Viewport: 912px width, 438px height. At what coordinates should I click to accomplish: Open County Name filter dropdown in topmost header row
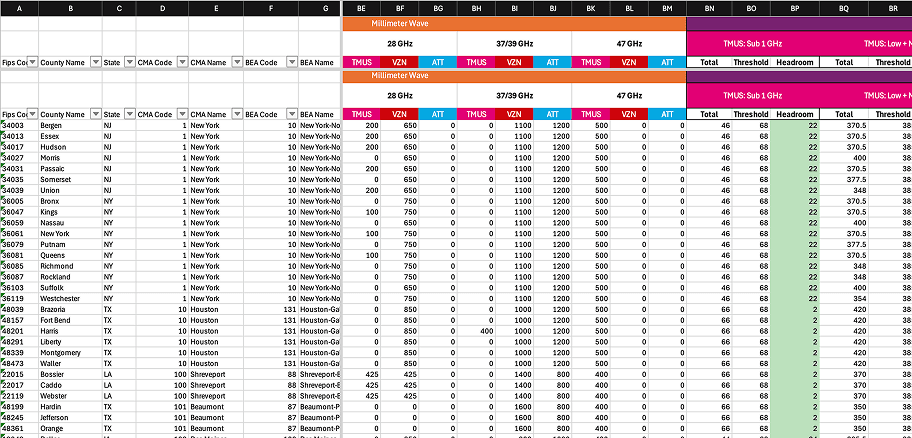[97, 62]
